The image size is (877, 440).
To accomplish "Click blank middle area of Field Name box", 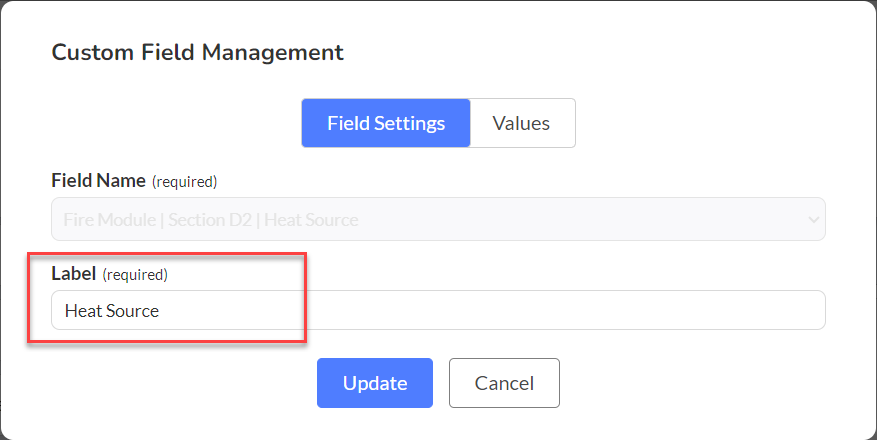I will [582, 219].
